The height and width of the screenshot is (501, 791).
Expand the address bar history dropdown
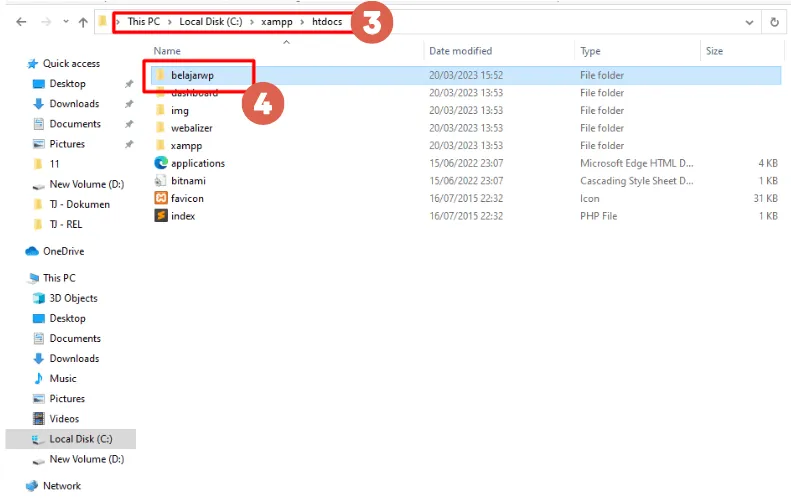point(749,22)
